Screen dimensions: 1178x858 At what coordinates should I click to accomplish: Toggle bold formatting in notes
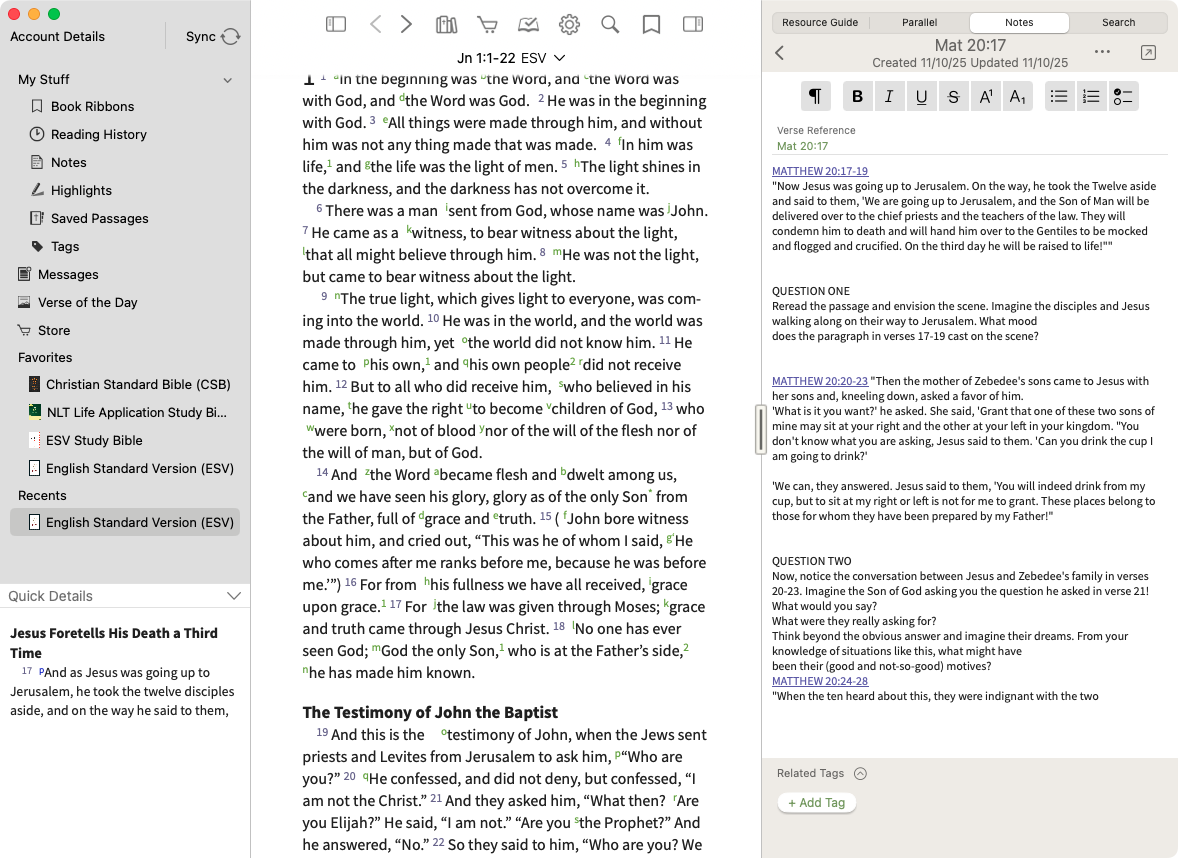coord(857,96)
